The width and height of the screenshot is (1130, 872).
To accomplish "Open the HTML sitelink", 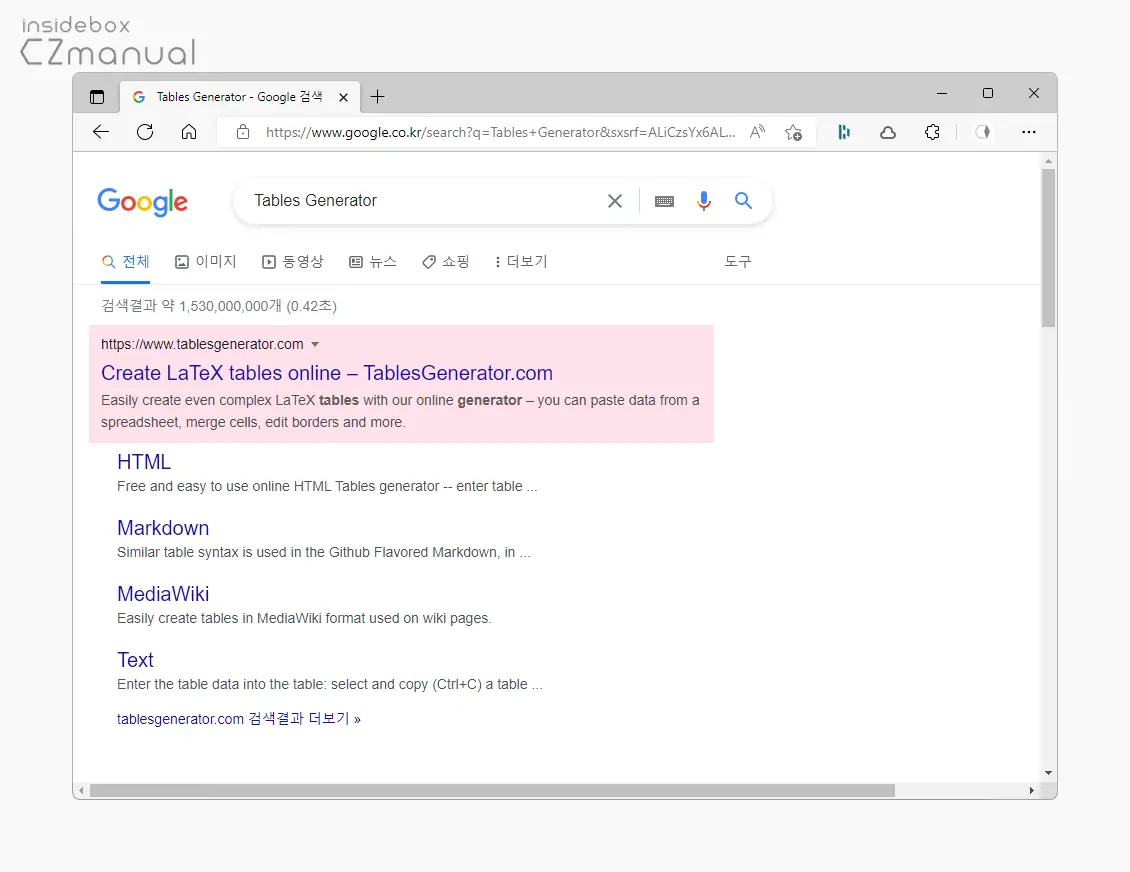I will 144,462.
